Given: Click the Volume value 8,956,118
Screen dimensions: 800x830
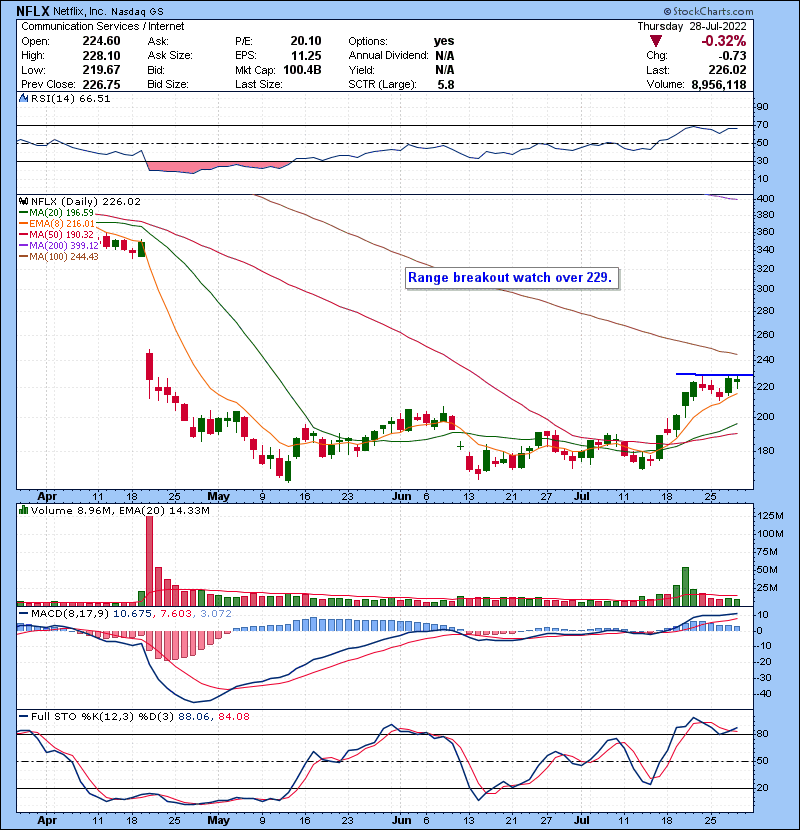Looking at the screenshot, I should (718, 85).
